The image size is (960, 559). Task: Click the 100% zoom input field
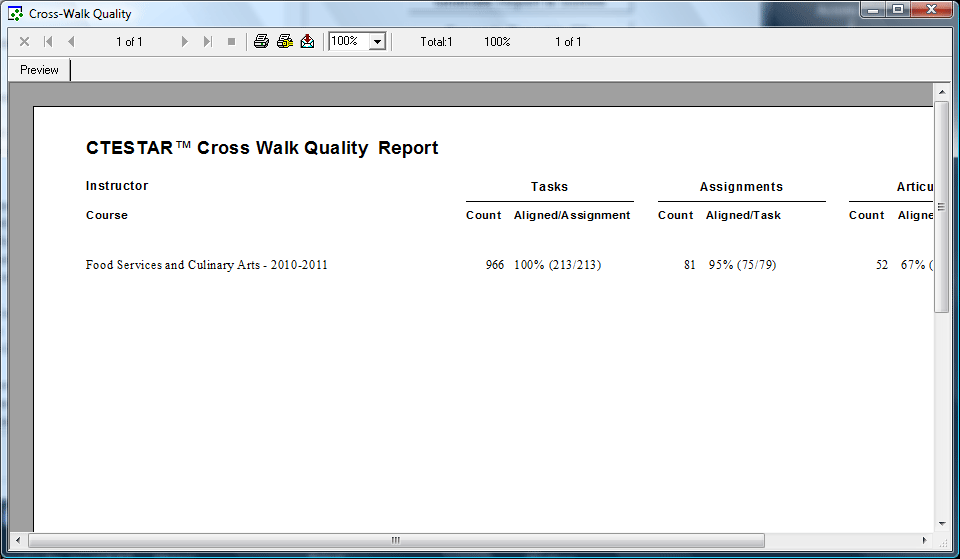pyautogui.click(x=348, y=42)
